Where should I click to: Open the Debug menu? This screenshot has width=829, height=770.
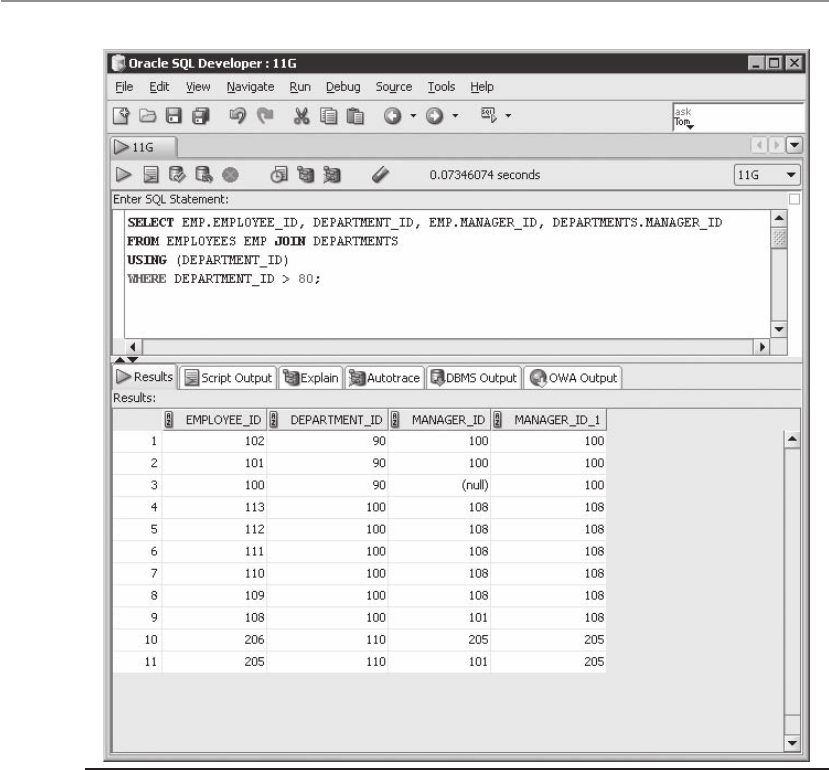click(343, 87)
